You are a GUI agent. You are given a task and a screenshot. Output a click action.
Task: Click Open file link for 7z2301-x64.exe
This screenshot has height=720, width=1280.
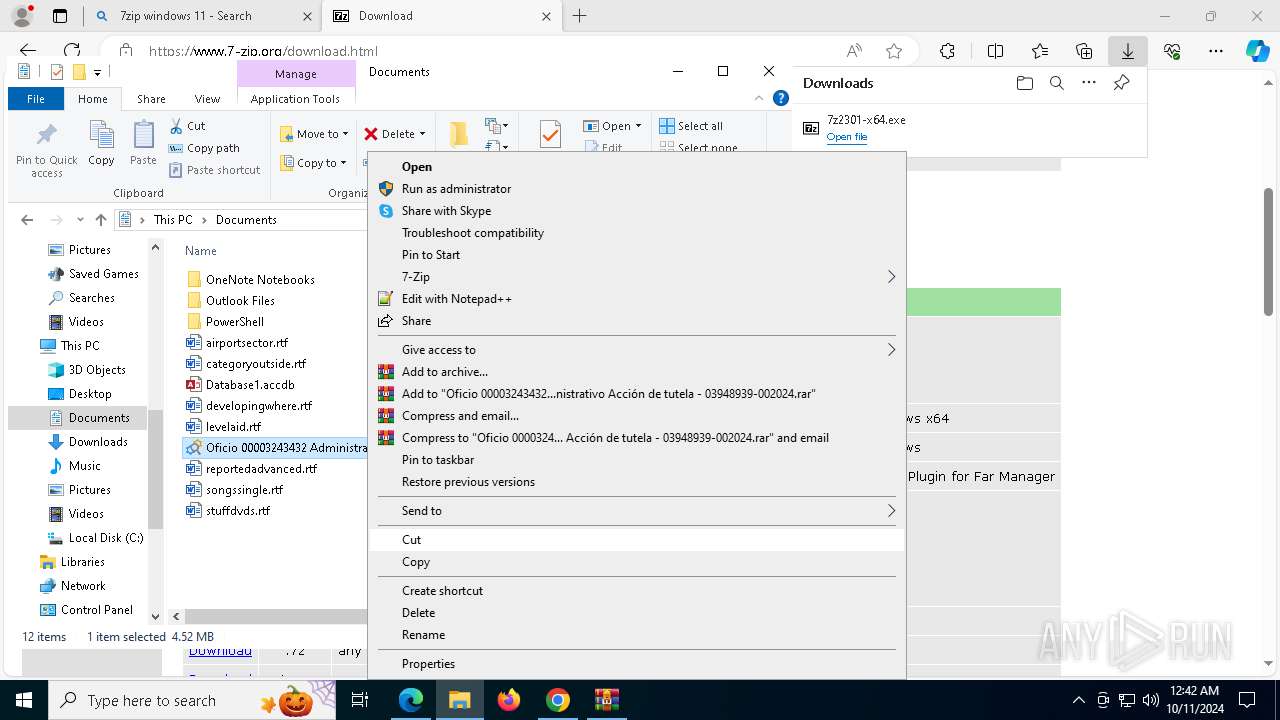pos(847,137)
